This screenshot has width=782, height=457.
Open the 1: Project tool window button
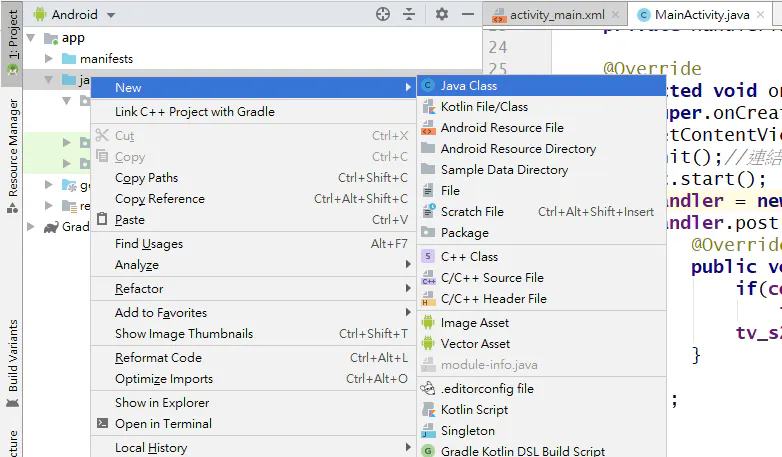coord(12,43)
